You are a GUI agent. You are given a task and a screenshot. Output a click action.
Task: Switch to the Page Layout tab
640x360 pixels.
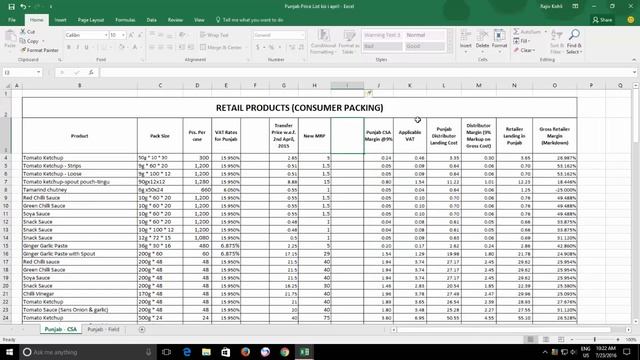[x=91, y=20]
